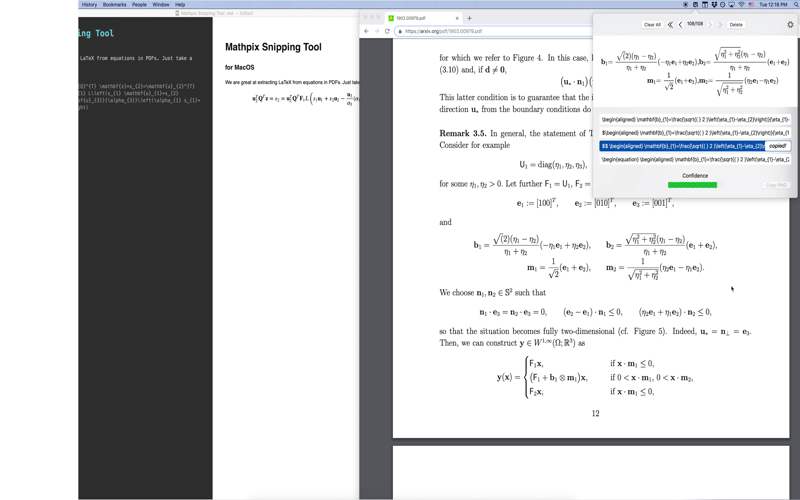Select the 1902.00979.pdf browser tab

pos(423,18)
